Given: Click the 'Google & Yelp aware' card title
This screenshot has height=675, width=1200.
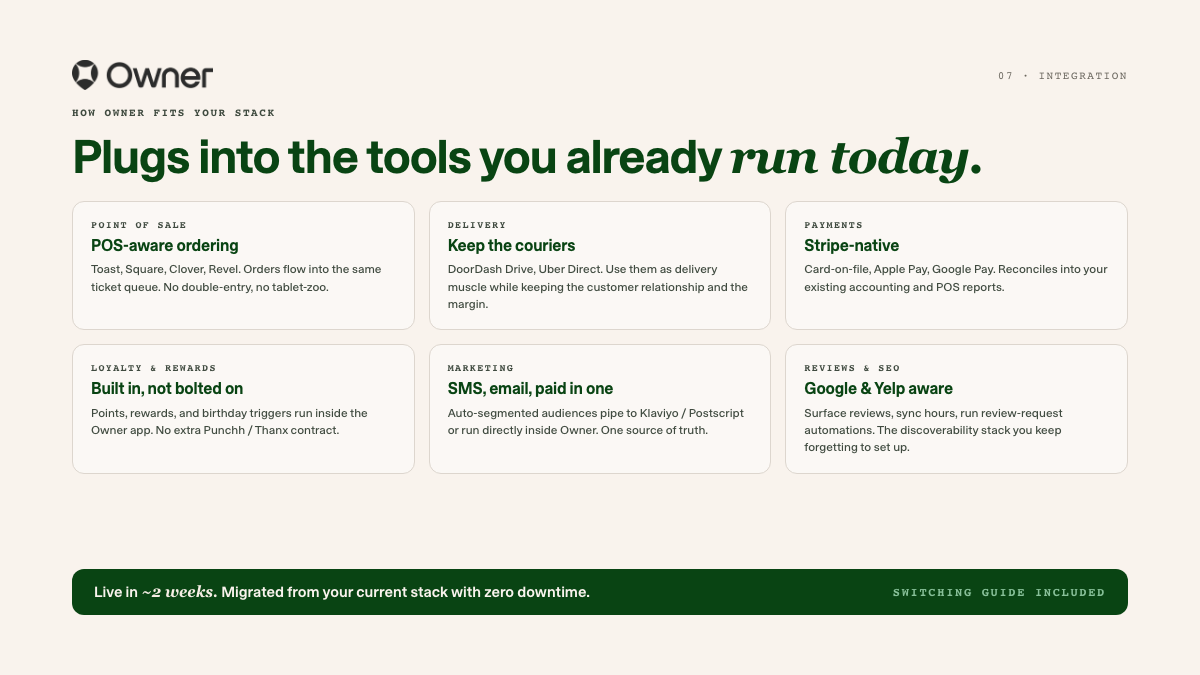Looking at the screenshot, I should tap(879, 388).
